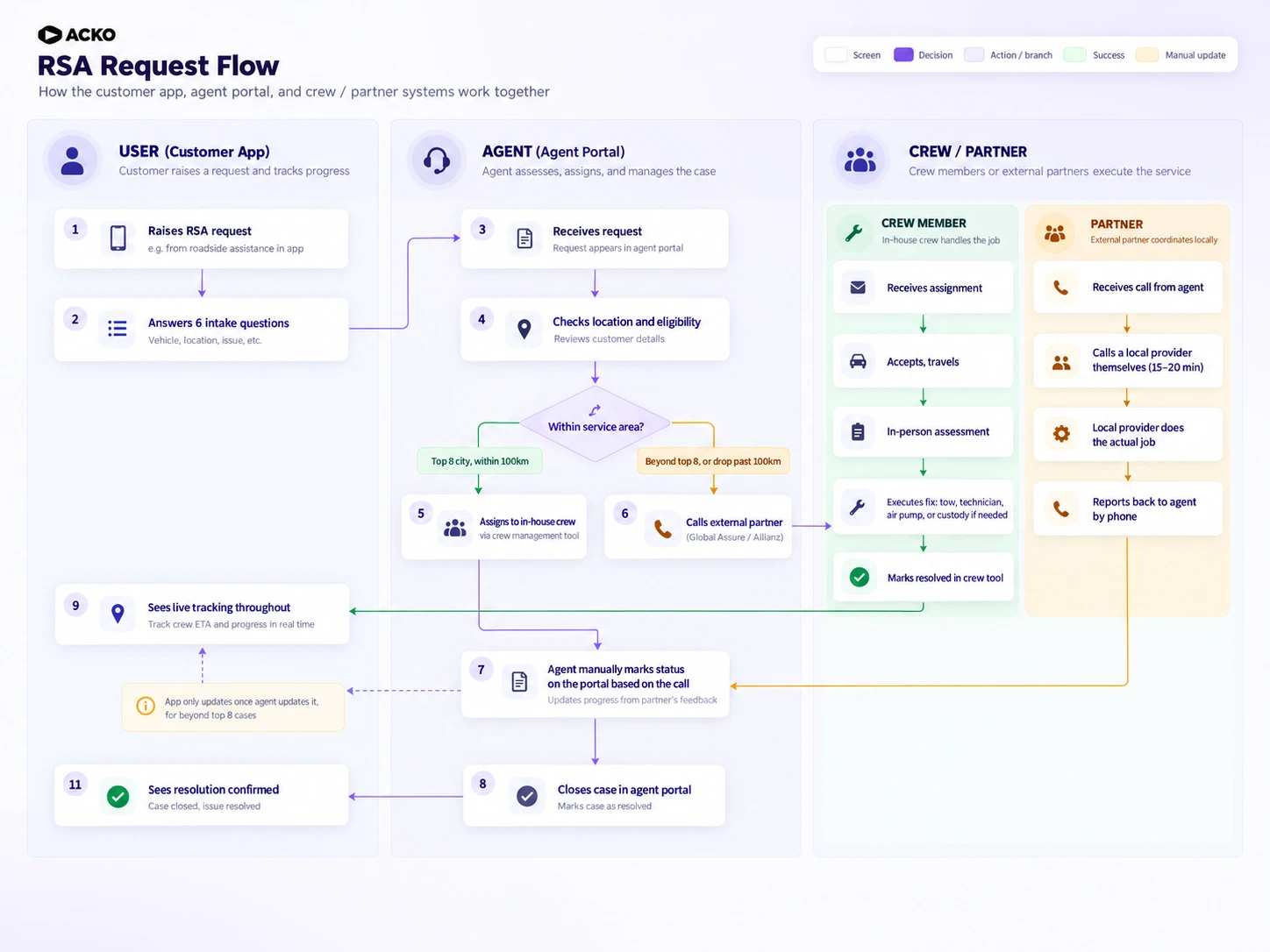Select the 'Sees live tracking throughout' text
The height and width of the screenshot is (952, 1270).
coord(219,607)
